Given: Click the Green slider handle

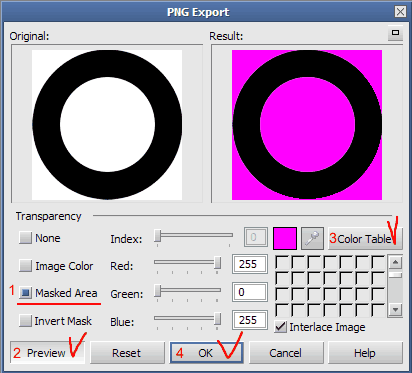Looking at the screenshot, I should point(158,291).
